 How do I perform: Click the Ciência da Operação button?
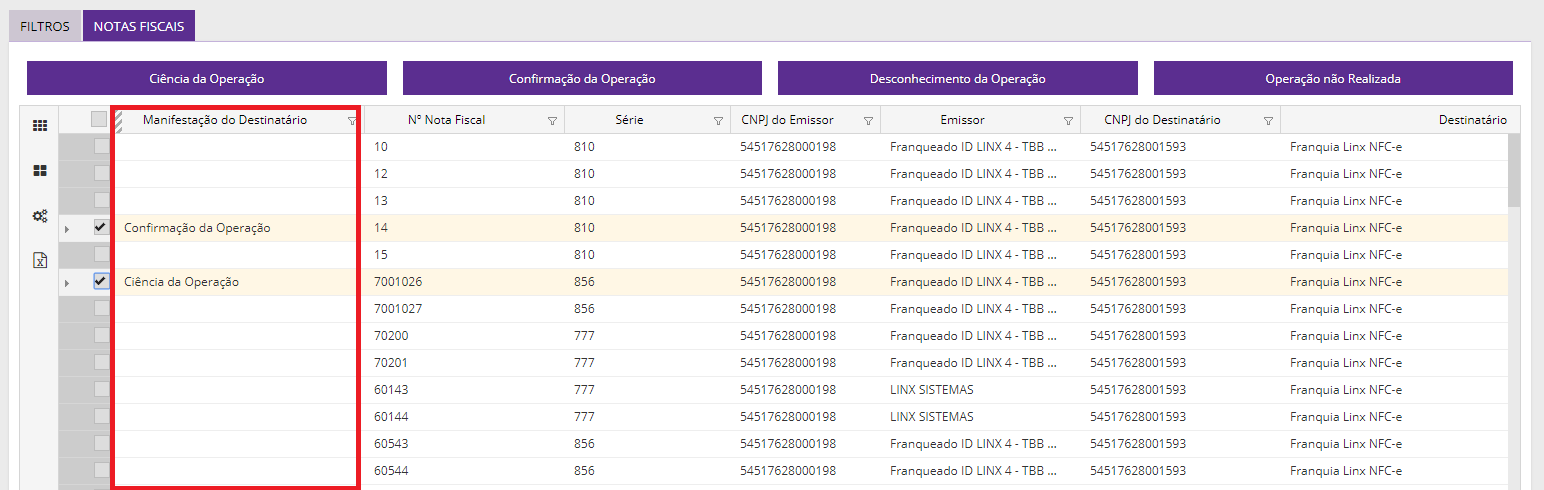[206, 78]
